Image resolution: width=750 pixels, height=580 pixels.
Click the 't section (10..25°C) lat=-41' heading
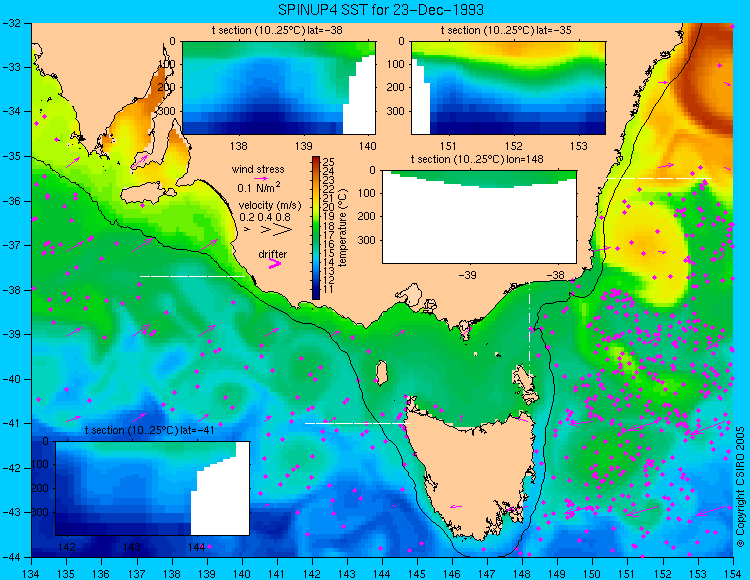tap(149, 430)
